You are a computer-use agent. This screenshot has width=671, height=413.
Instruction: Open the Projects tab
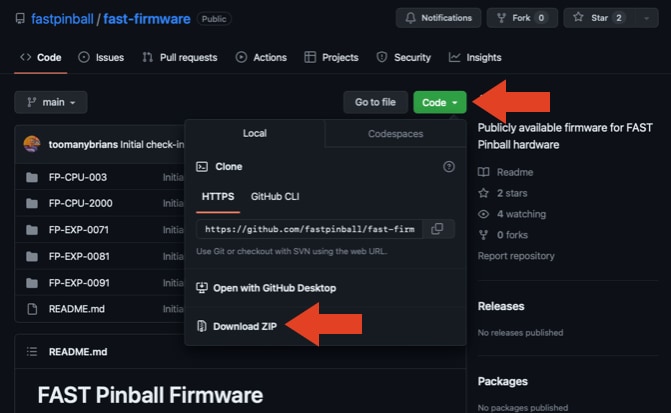point(331,57)
